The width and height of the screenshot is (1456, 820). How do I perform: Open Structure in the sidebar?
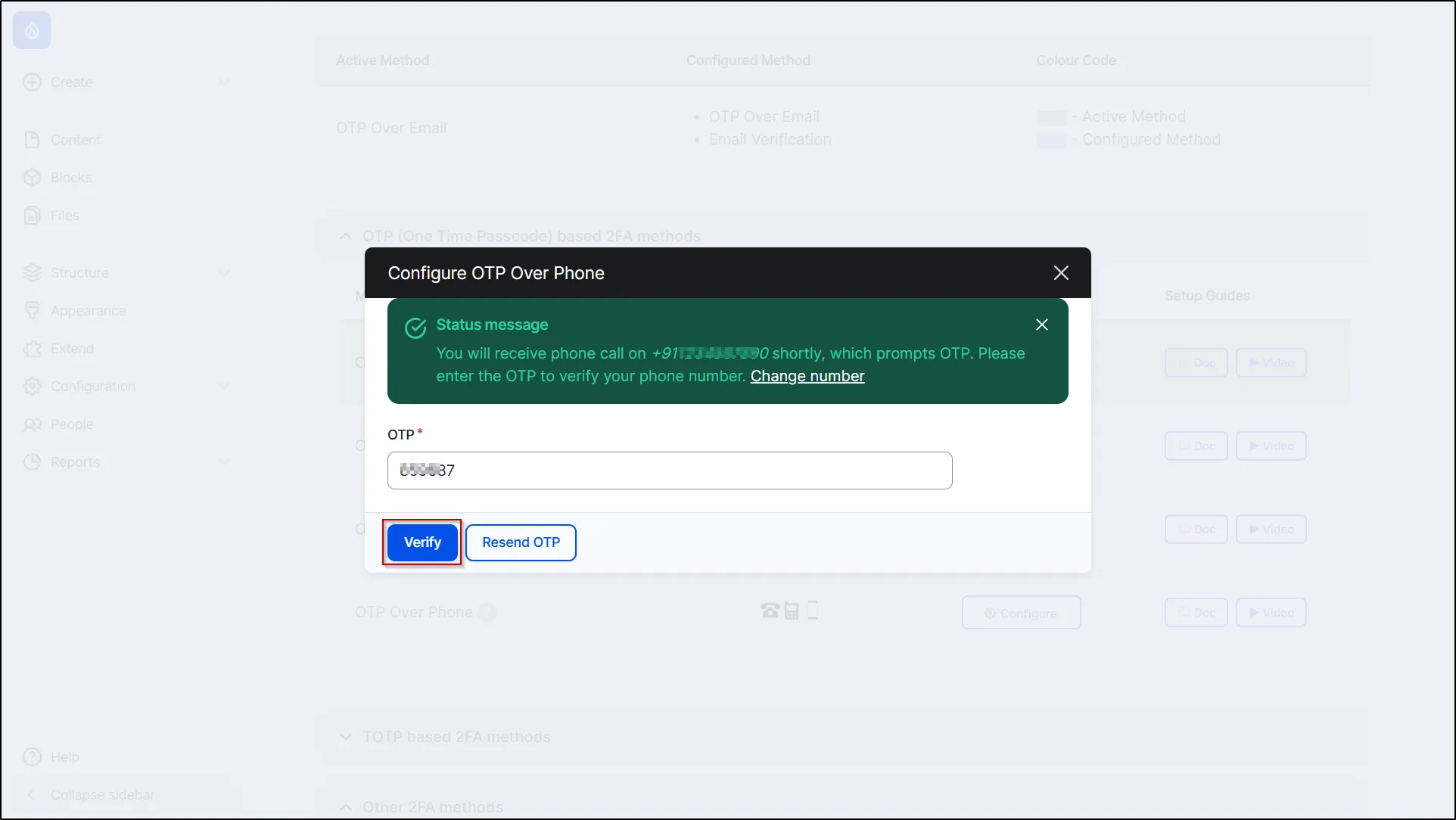coord(79,273)
